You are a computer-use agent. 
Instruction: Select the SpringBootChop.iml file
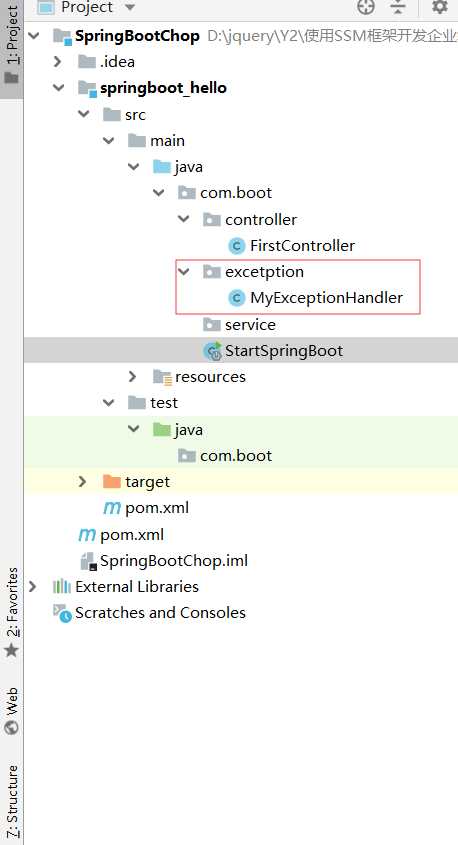coord(164,561)
